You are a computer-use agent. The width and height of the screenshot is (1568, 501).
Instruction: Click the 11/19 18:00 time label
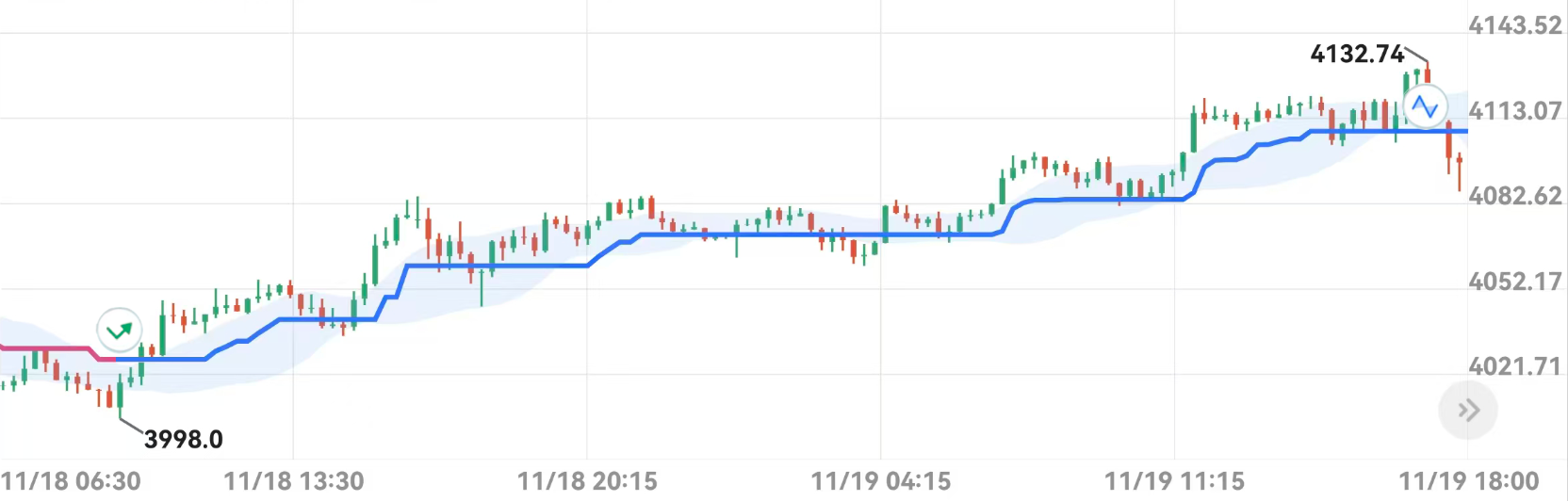1468,482
